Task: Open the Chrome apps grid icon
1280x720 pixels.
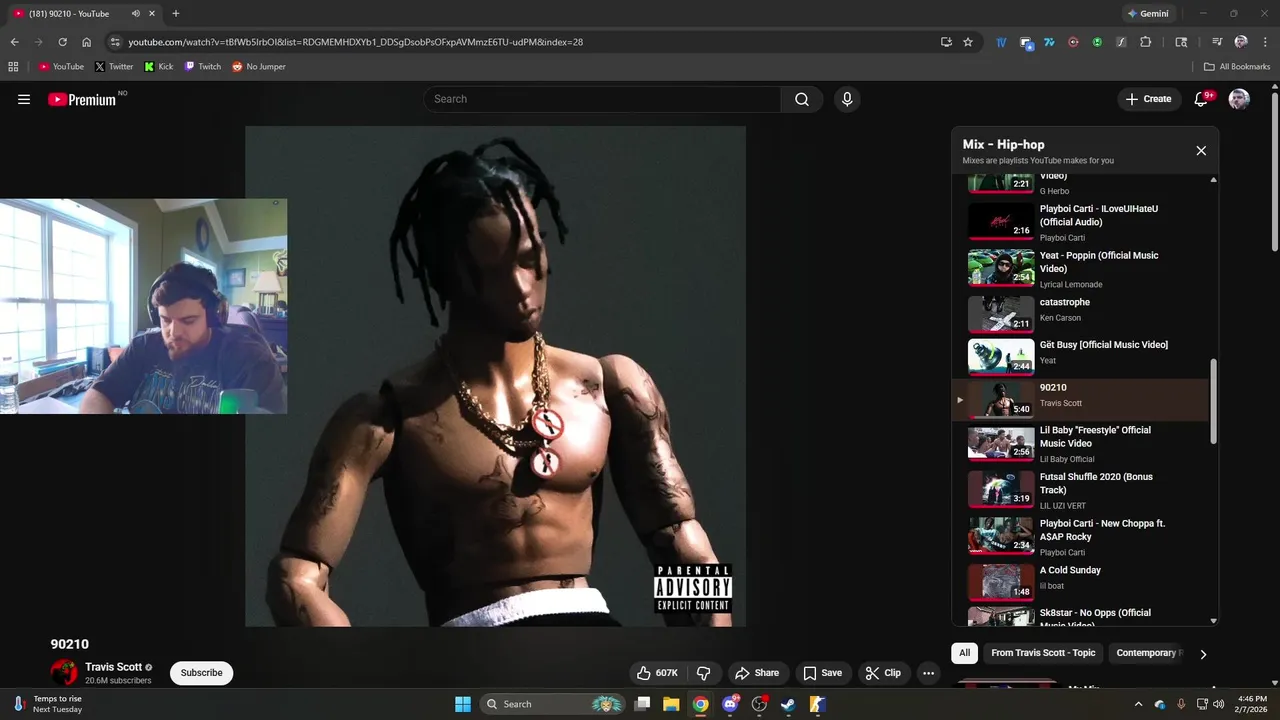Action: pos(13,67)
